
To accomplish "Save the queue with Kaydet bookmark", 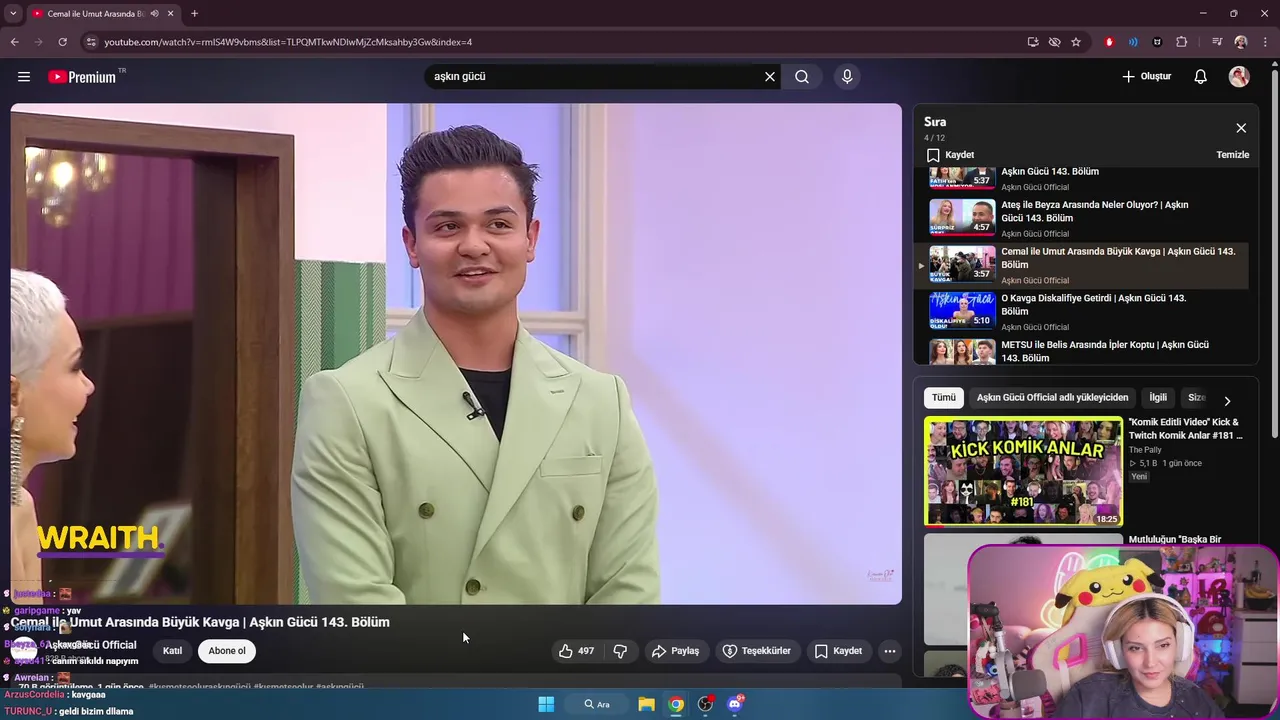I will (x=950, y=155).
